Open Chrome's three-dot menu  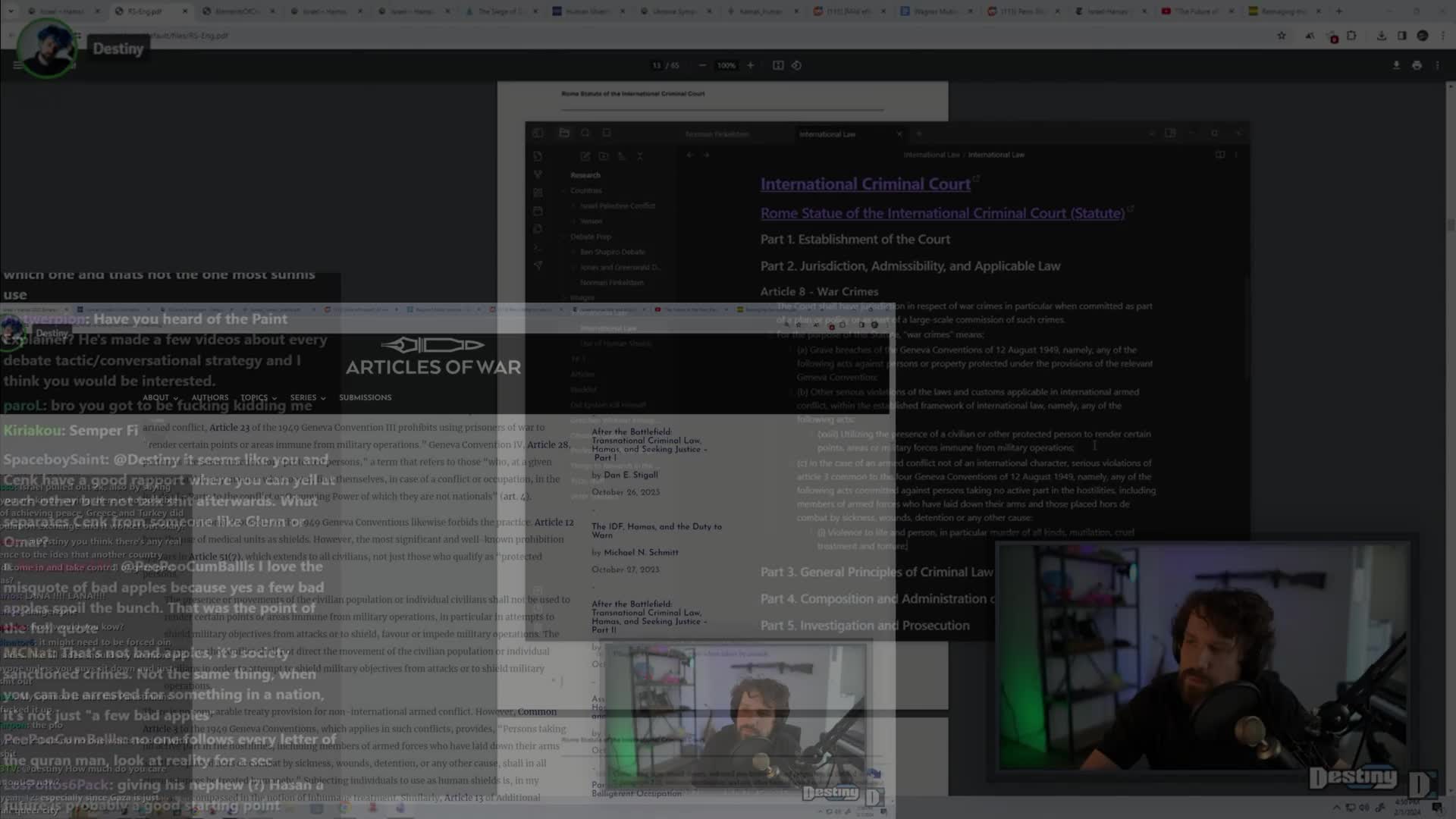coord(1443,36)
